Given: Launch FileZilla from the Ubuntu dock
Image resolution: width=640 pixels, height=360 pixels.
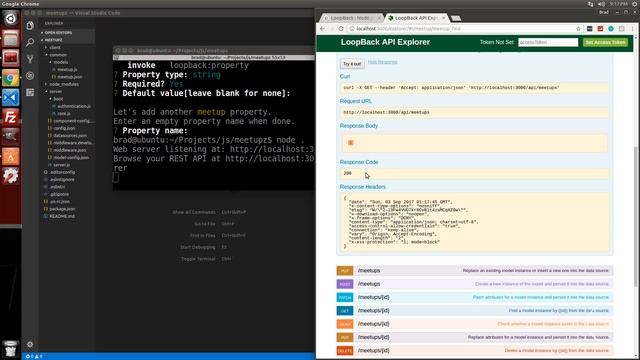Looking at the screenshot, I should [11, 117].
